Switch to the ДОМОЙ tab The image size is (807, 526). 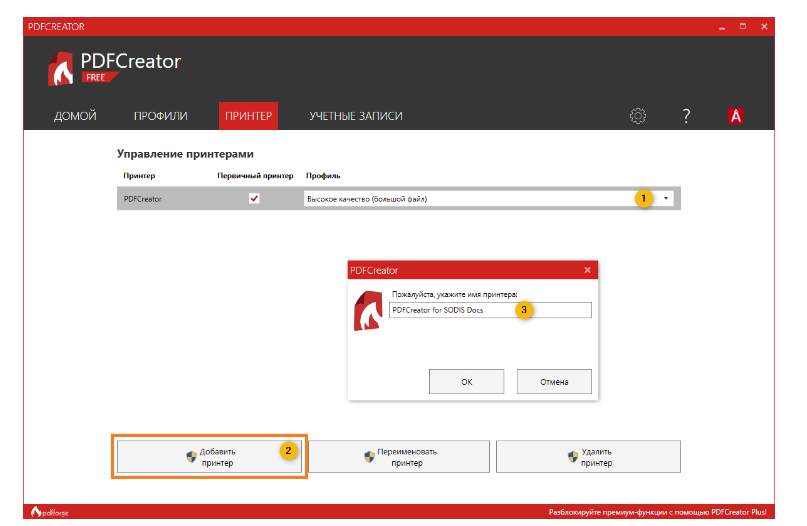[75, 116]
